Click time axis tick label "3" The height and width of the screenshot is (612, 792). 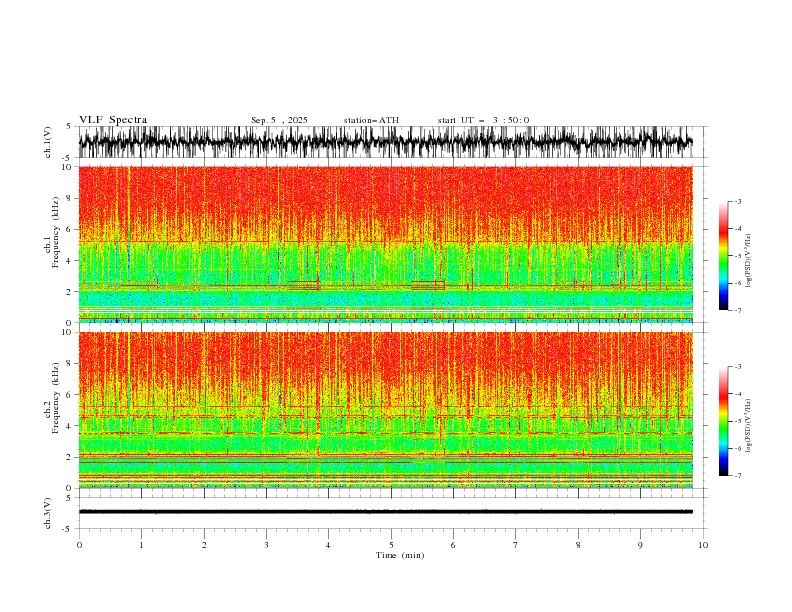[266, 545]
